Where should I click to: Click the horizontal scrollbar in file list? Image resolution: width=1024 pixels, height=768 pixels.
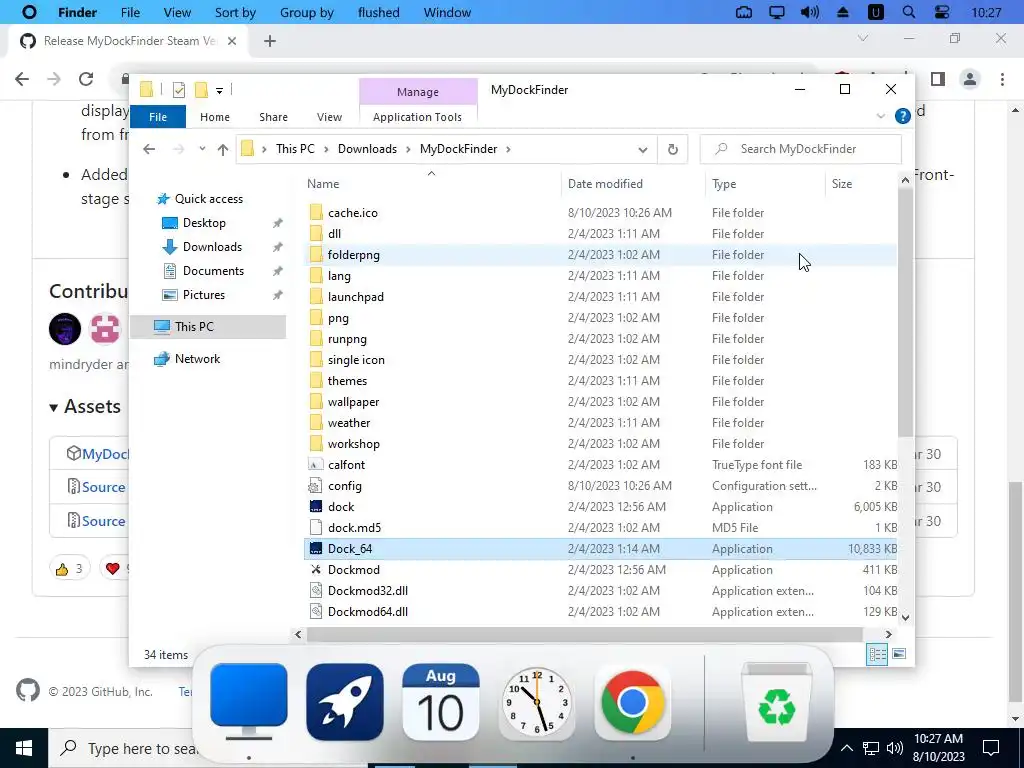point(585,634)
